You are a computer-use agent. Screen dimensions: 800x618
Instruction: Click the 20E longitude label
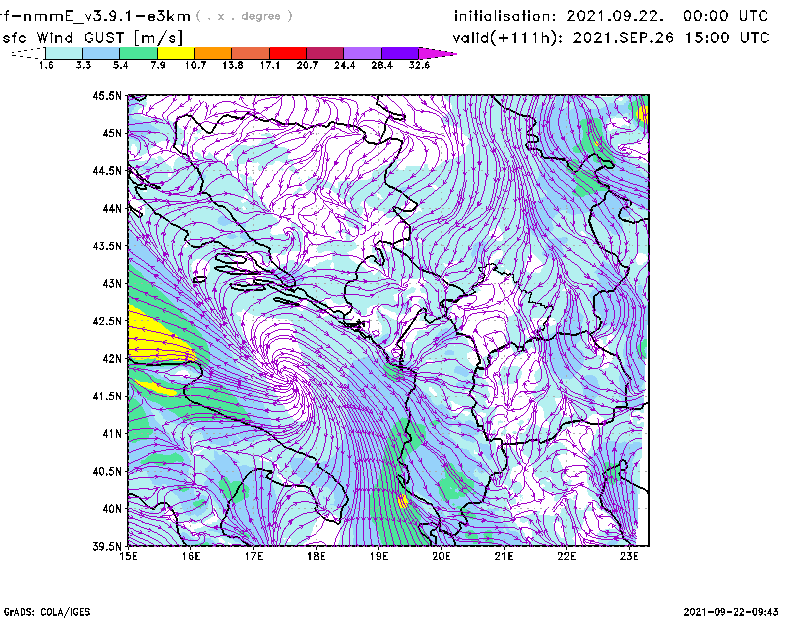click(x=441, y=556)
